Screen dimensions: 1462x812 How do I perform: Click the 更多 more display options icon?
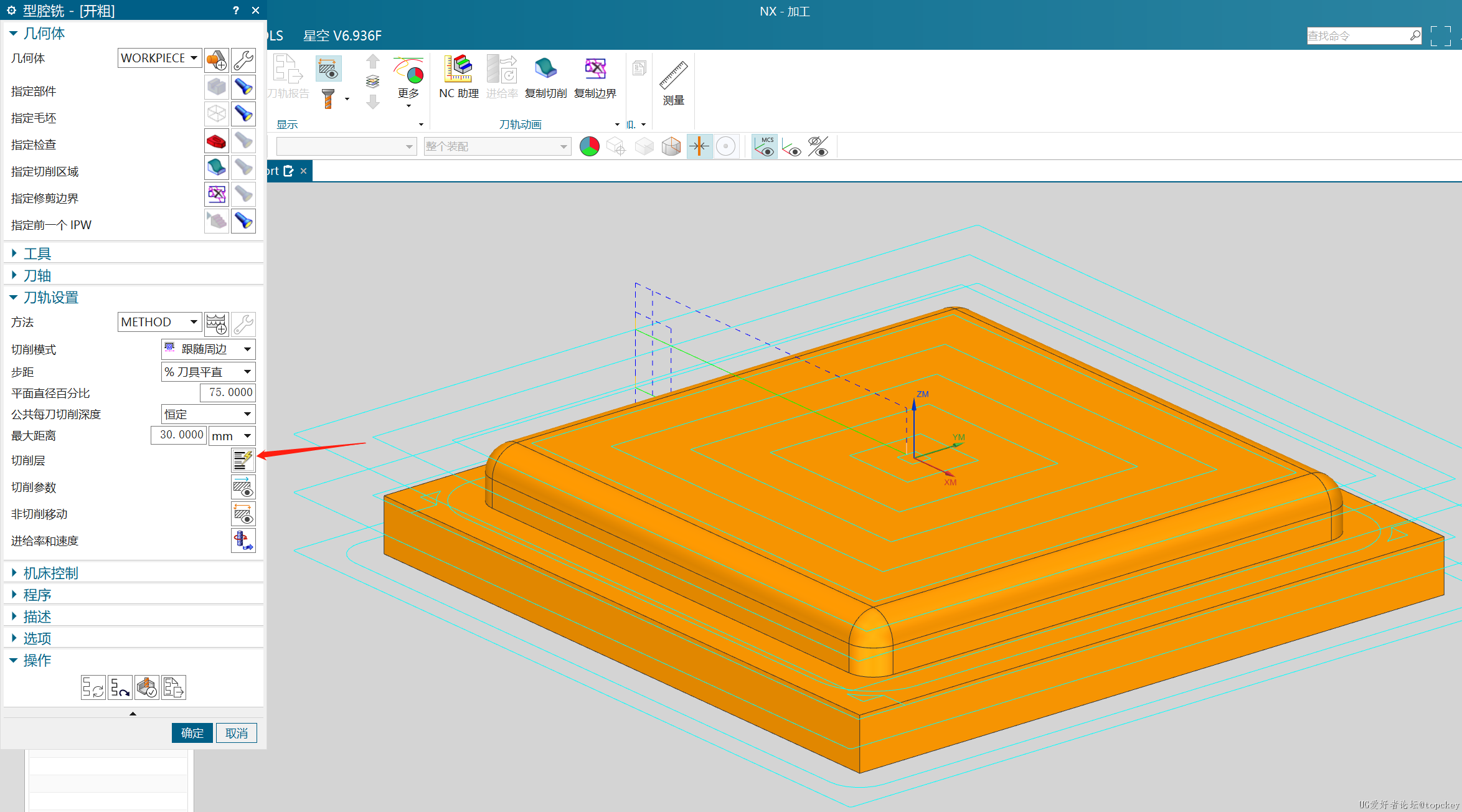point(408,81)
